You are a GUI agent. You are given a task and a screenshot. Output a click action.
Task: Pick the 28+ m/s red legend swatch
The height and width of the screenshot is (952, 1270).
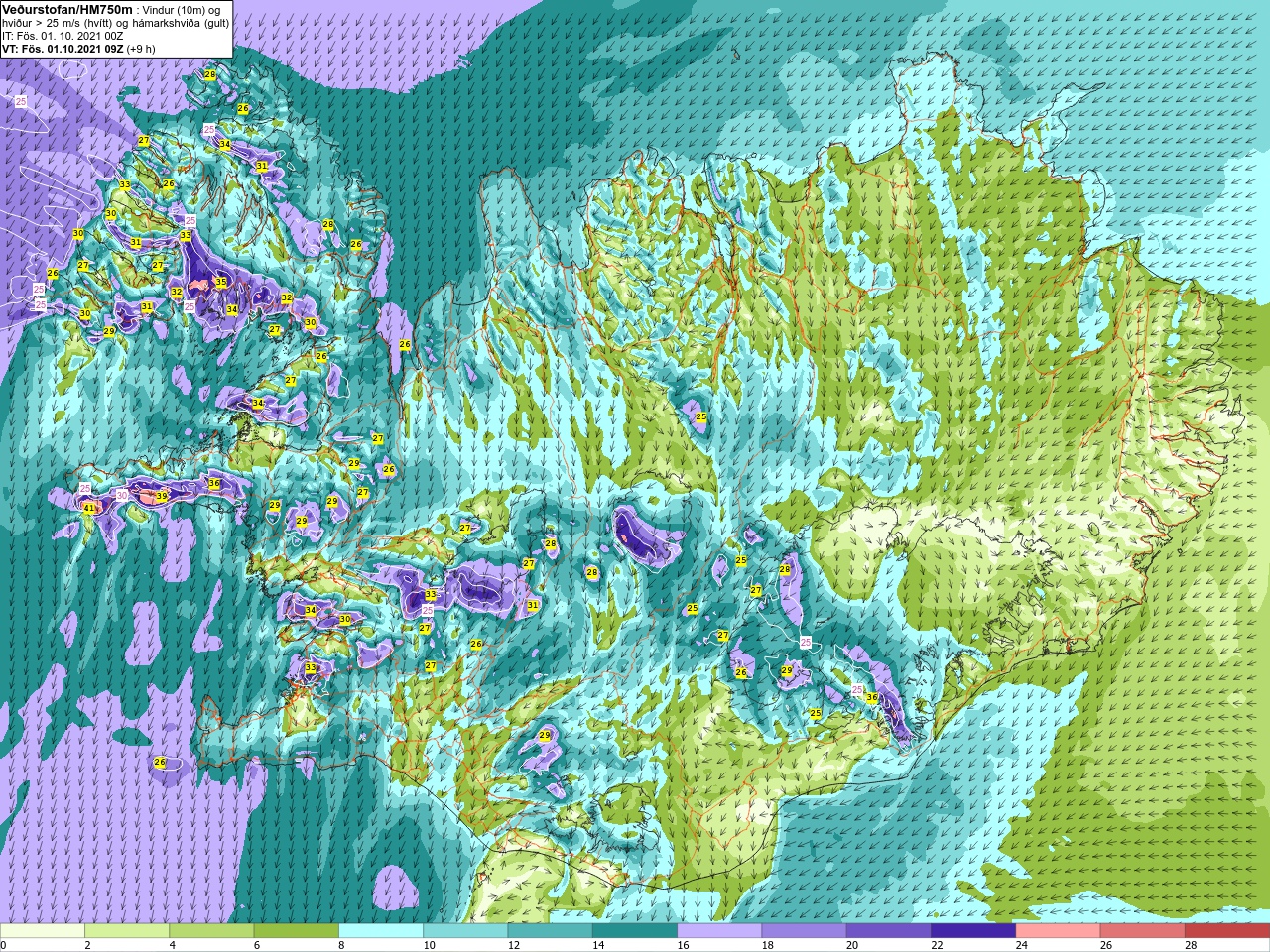pyautogui.click(x=1227, y=931)
